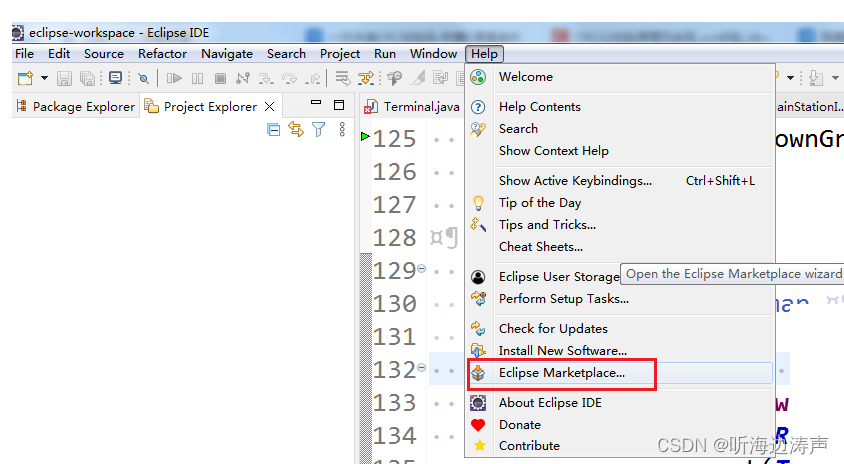This screenshot has width=844, height=464.
Task: Click the Suspend debug icon
Action: [198, 79]
